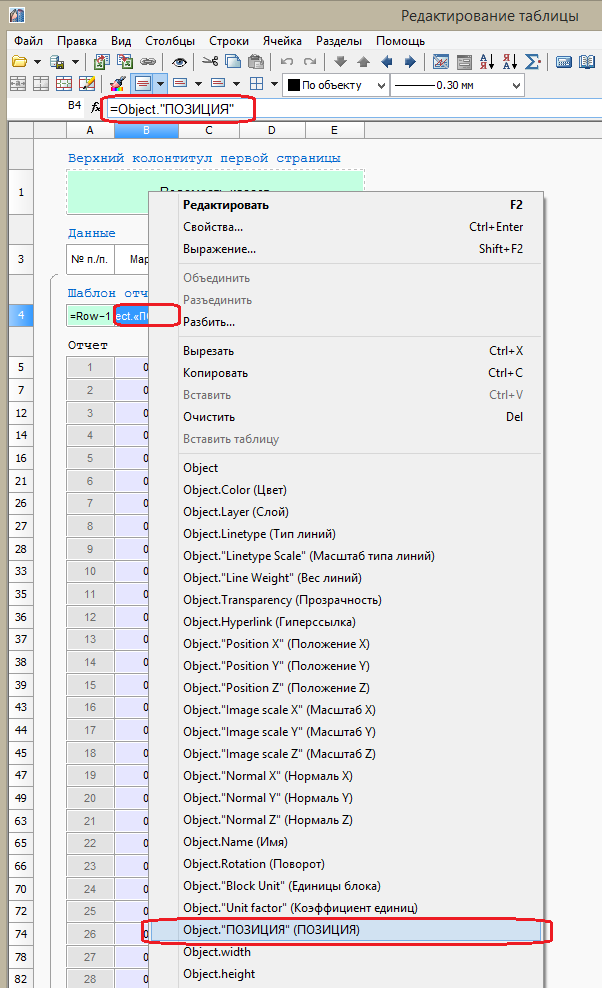Click the undo arrow icon
This screenshot has height=988, width=602.
pyautogui.click(x=287, y=62)
